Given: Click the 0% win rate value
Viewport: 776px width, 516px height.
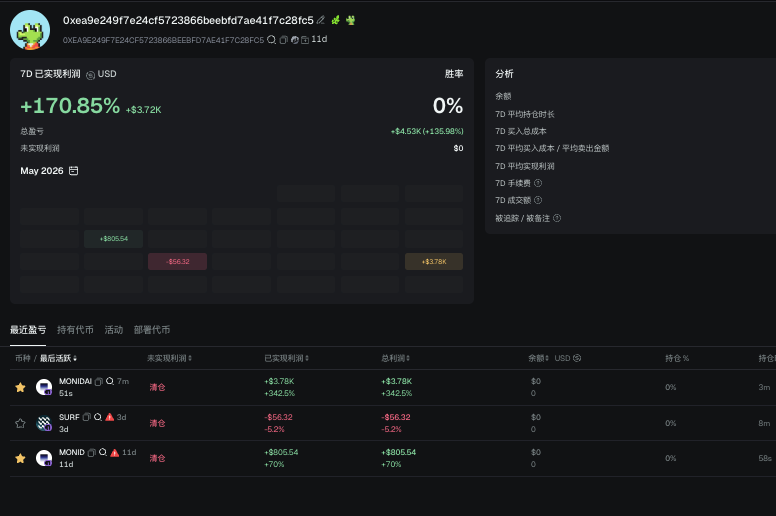Looking at the screenshot, I should click(x=448, y=106).
